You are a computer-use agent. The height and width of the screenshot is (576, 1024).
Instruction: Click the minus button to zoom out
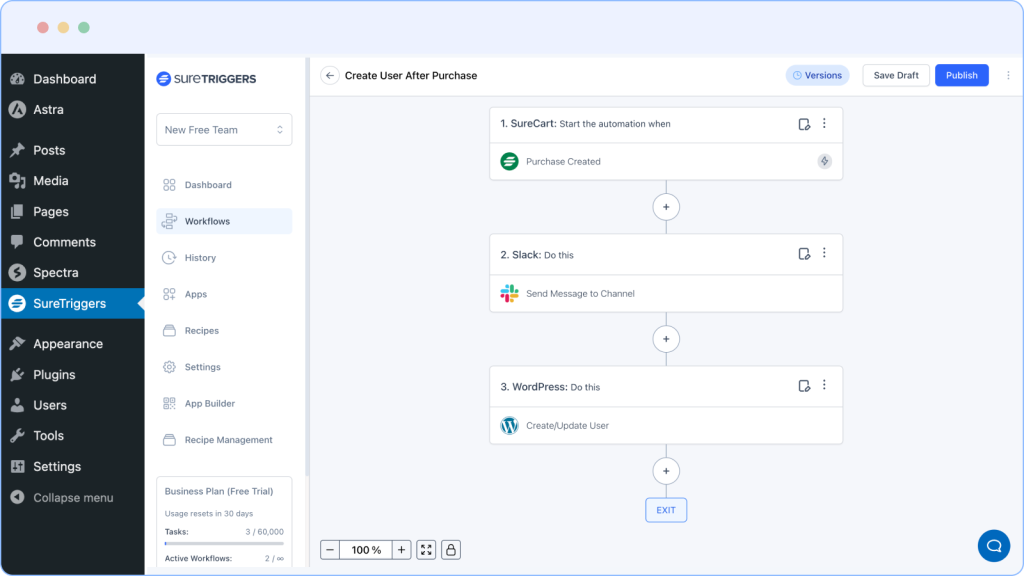pos(330,549)
